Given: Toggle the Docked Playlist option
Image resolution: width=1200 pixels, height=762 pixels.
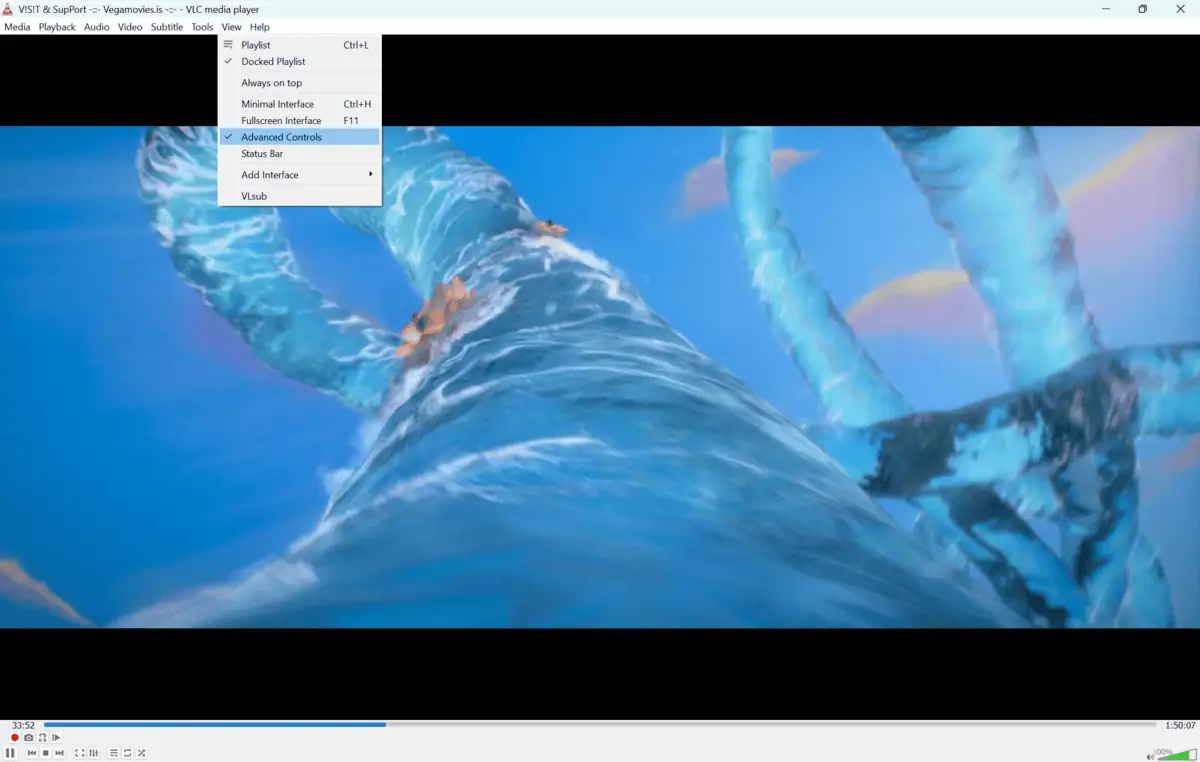Looking at the screenshot, I should (273, 62).
